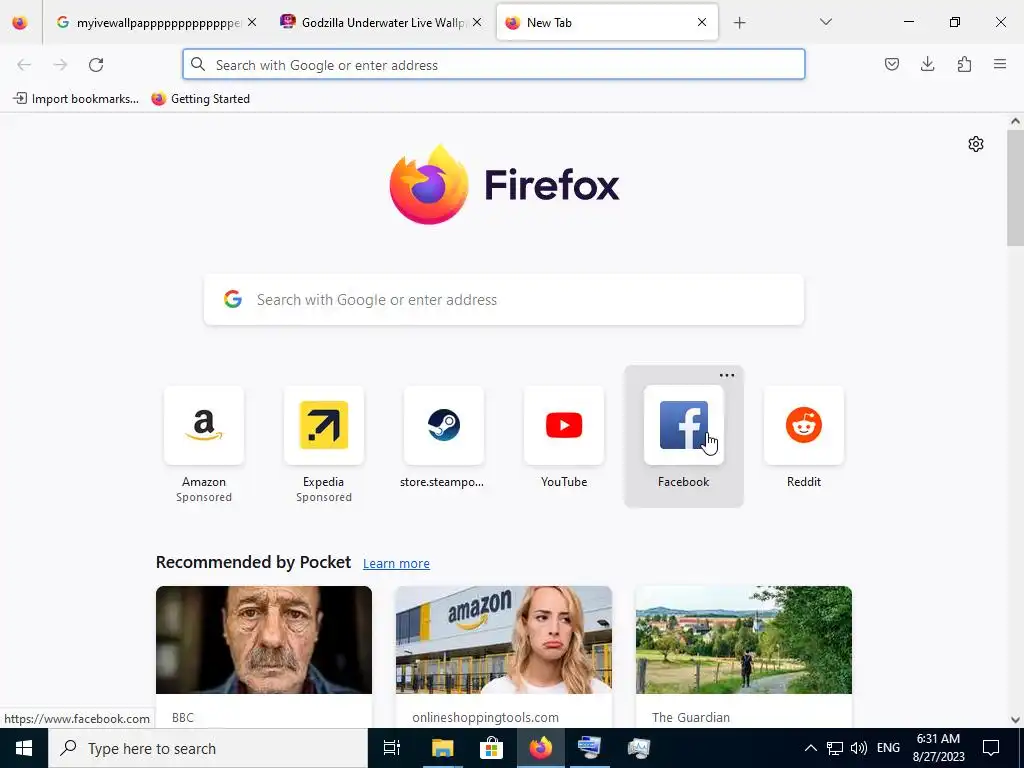
Task: Open new tab page settings gear
Action: [x=976, y=144]
